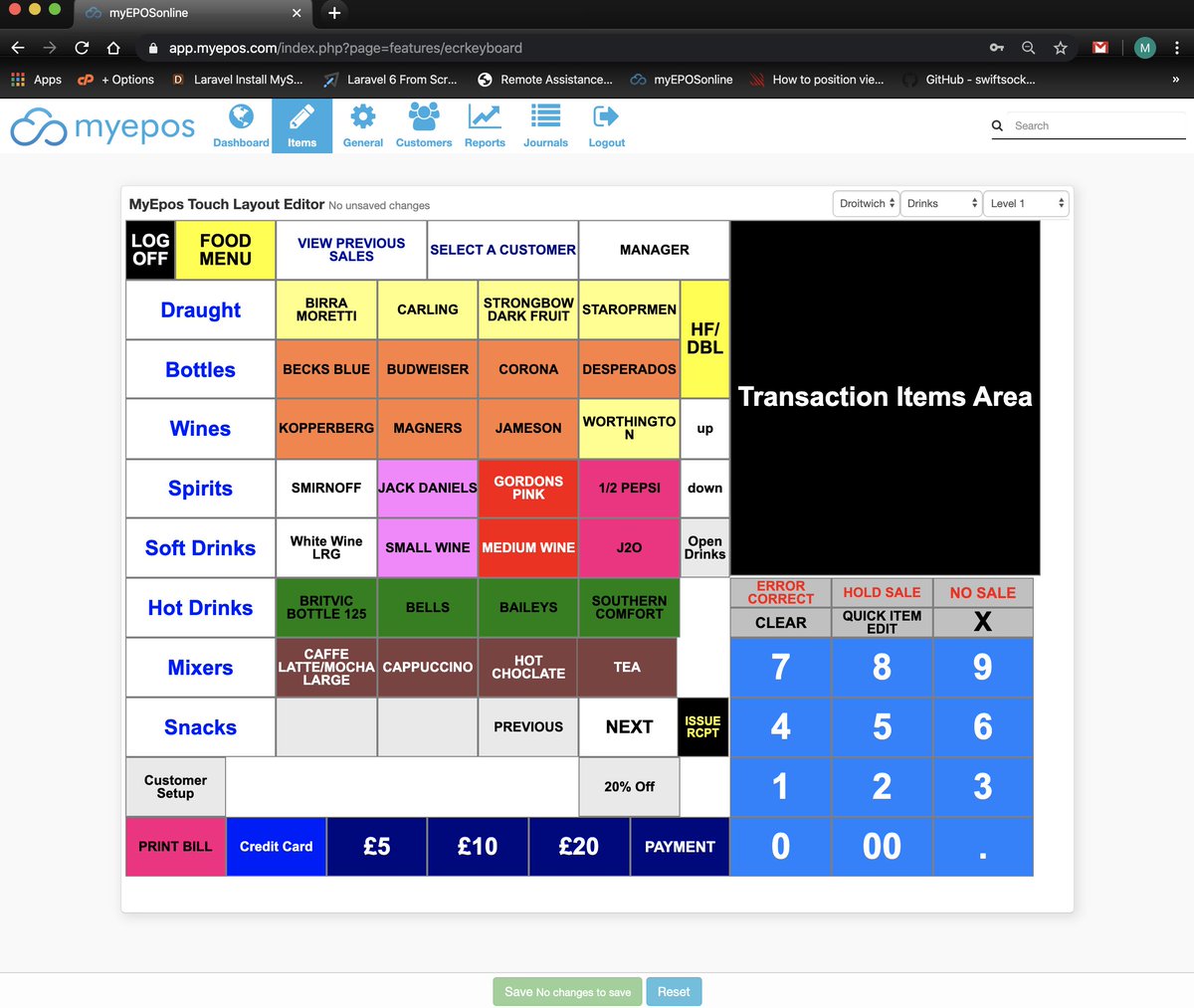Open the General gear icon

(363, 117)
